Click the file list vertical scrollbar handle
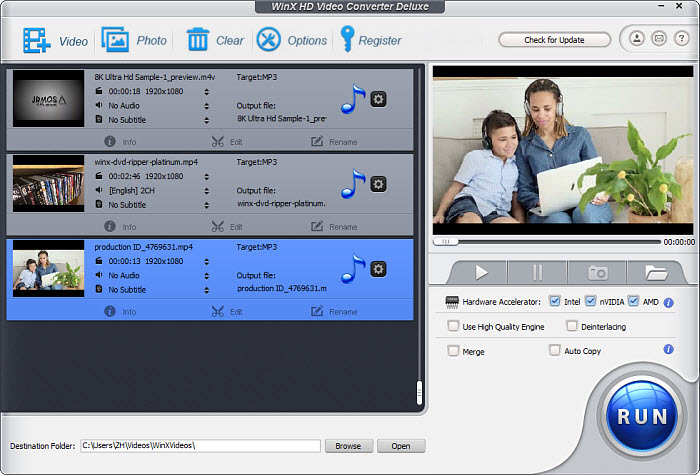 (x=419, y=393)
